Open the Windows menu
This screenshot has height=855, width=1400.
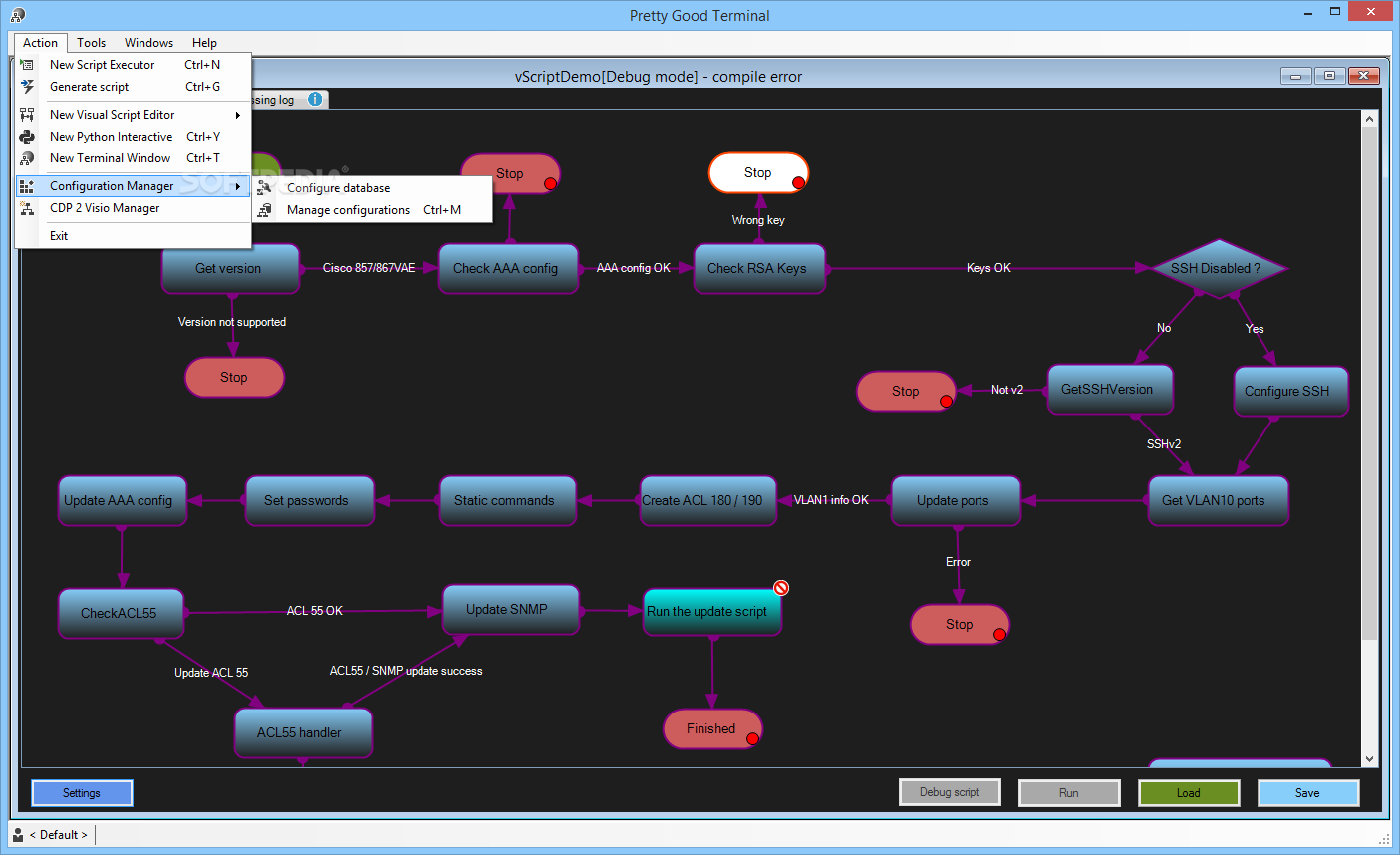(x=148, y=43)
